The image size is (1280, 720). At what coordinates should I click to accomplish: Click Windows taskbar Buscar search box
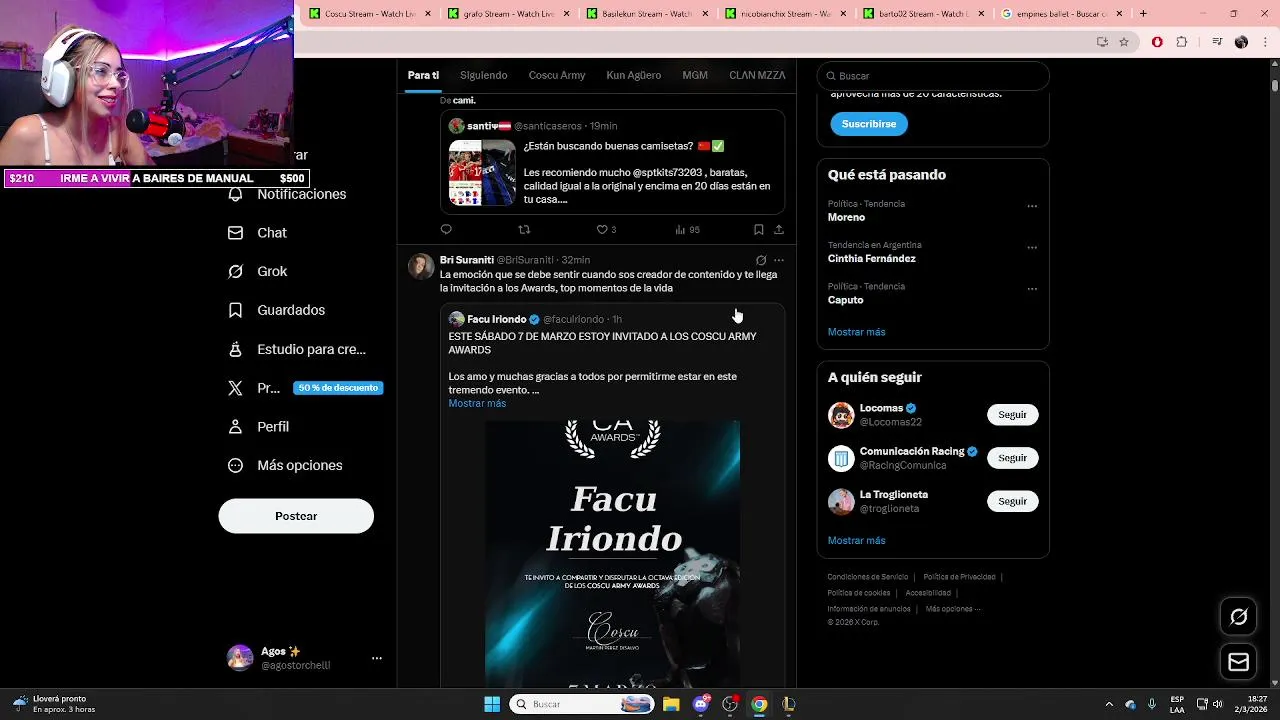point(582,704)
